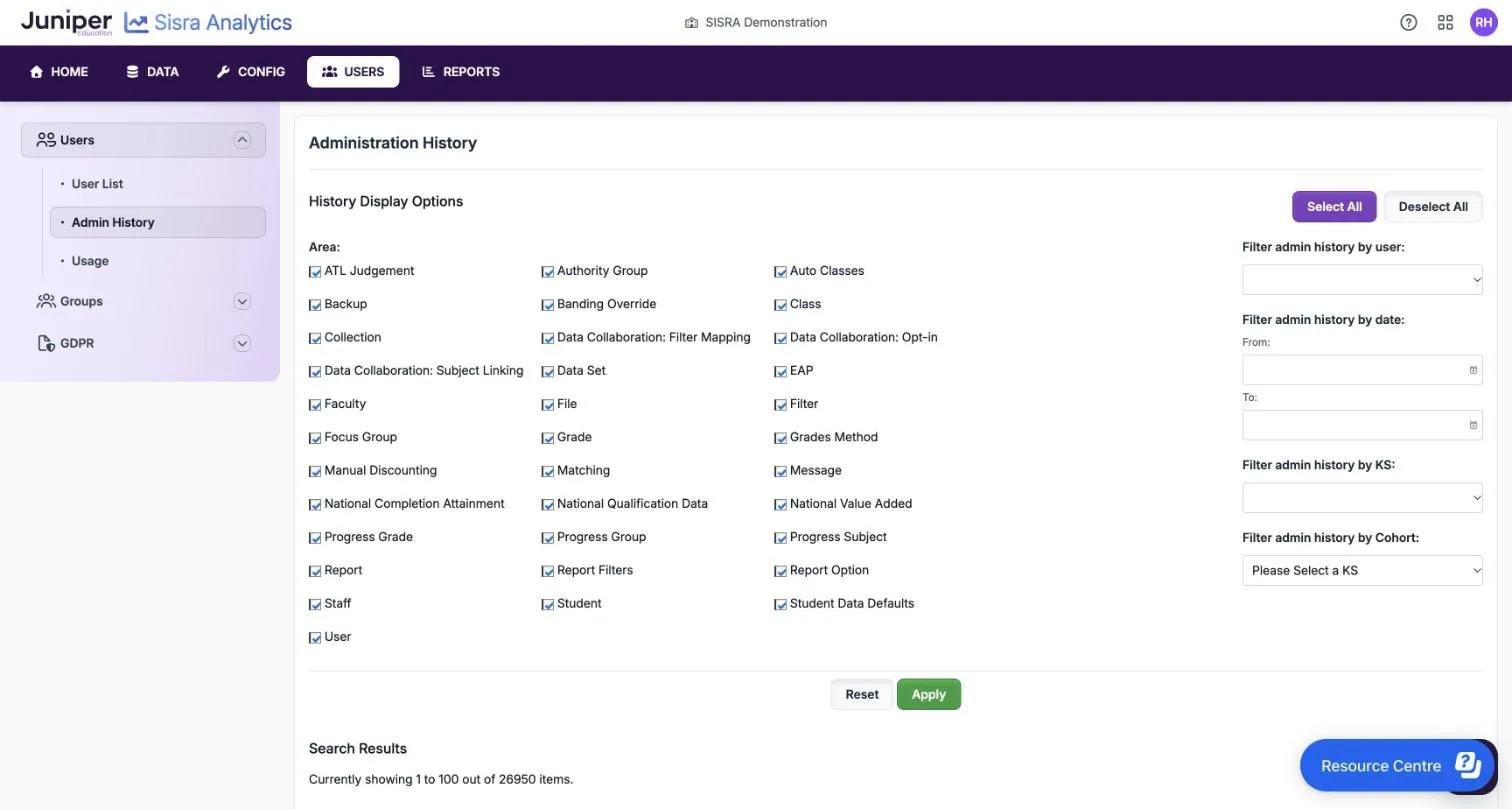
Task: Toggle the Grades Method checkbox
Action: tap(781, 438)
